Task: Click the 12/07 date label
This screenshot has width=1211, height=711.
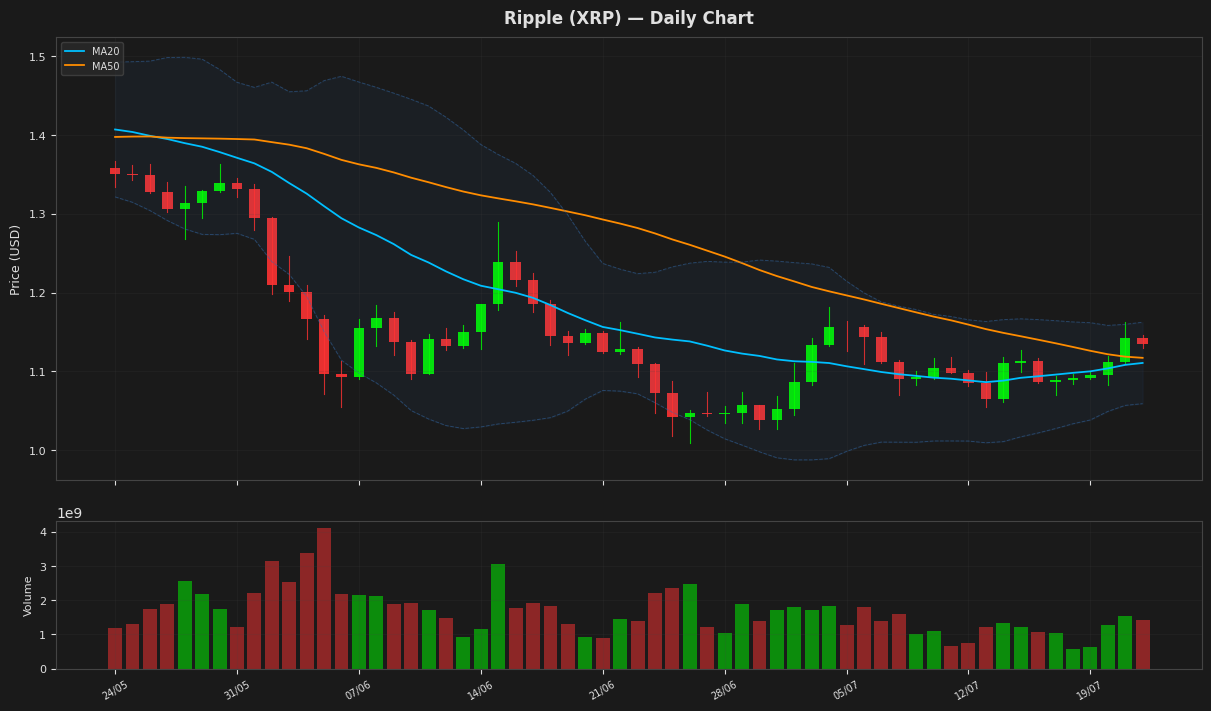Action: pyautogui.click(x=967, y=690)
